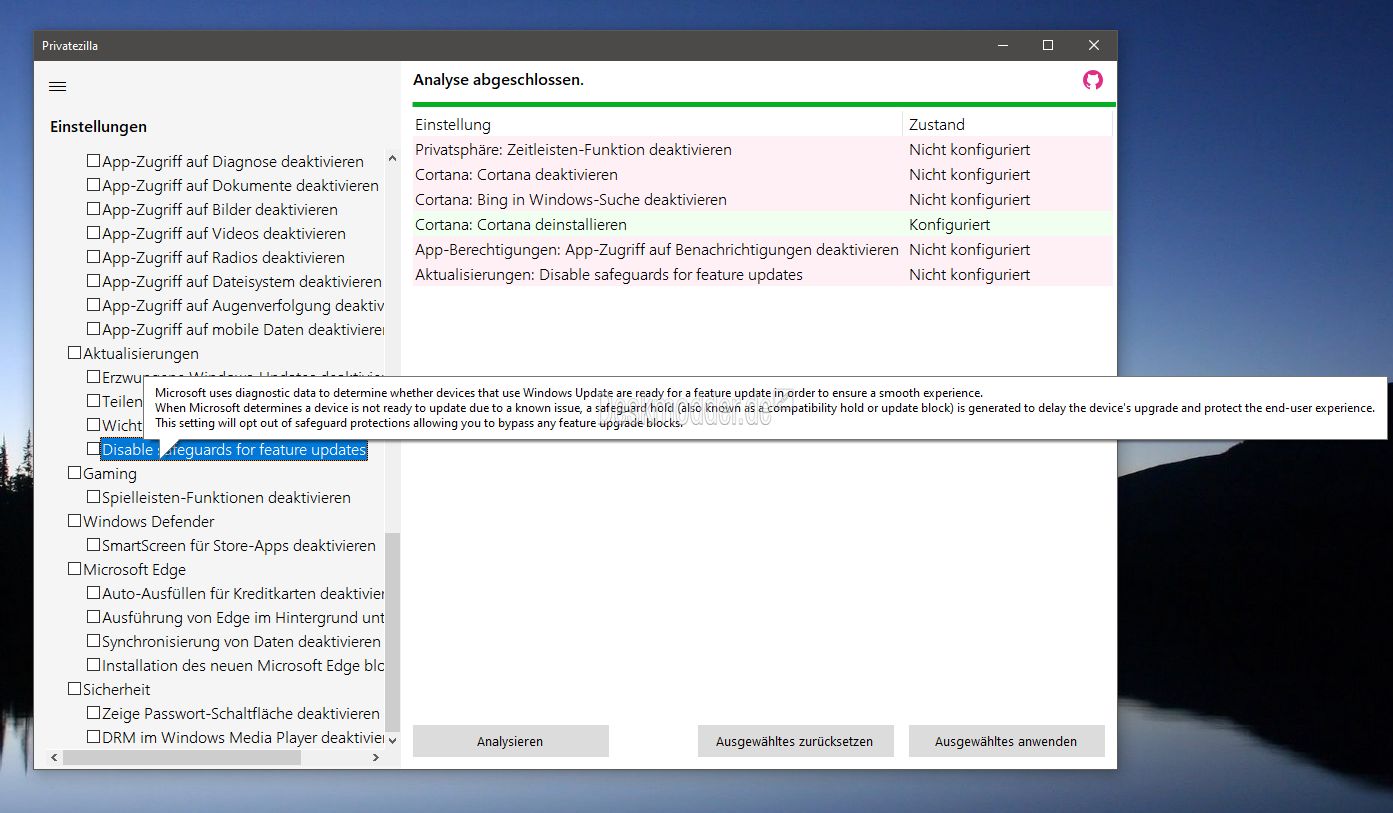
Task: Maximize the Privatezilla window
Action: 1048,45
